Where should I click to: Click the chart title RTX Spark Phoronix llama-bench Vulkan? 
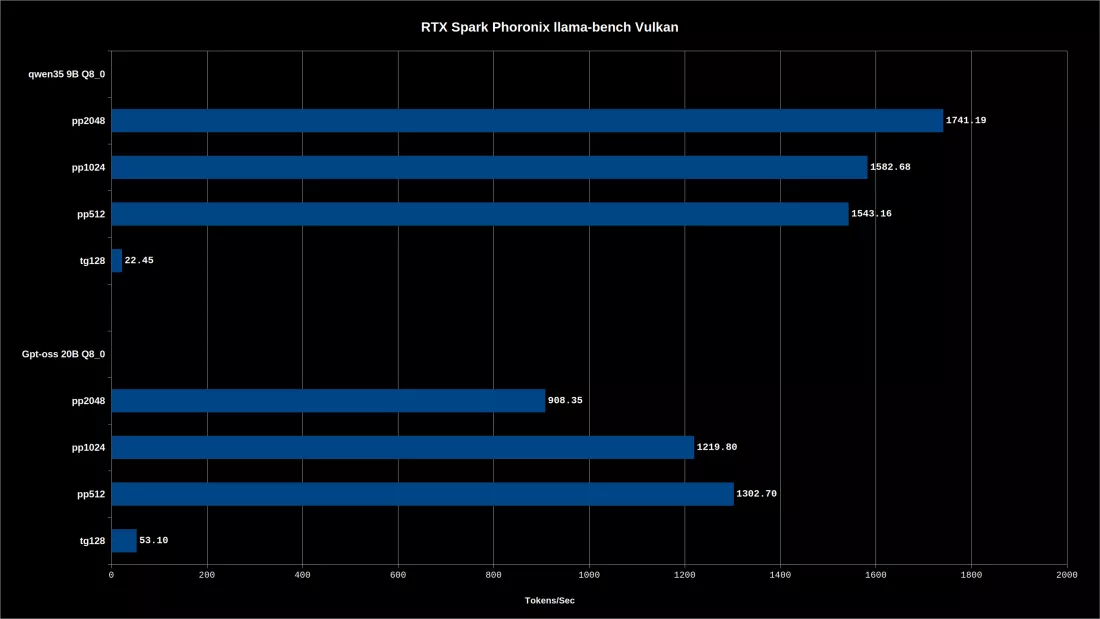(x=549, y=27)
